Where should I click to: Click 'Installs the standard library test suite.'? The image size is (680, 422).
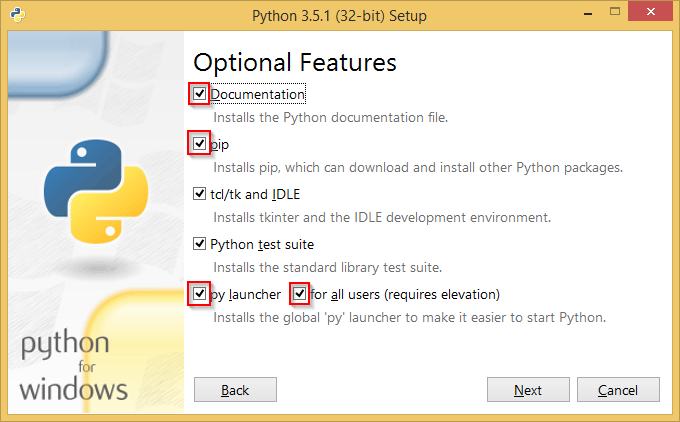[327, 267]
